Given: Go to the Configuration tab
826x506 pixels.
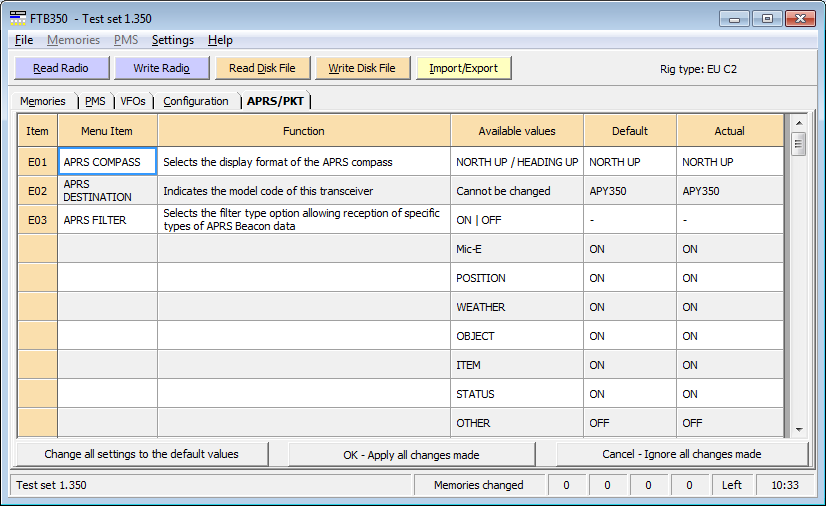Looking at the screenshot, I should point(196,101).
